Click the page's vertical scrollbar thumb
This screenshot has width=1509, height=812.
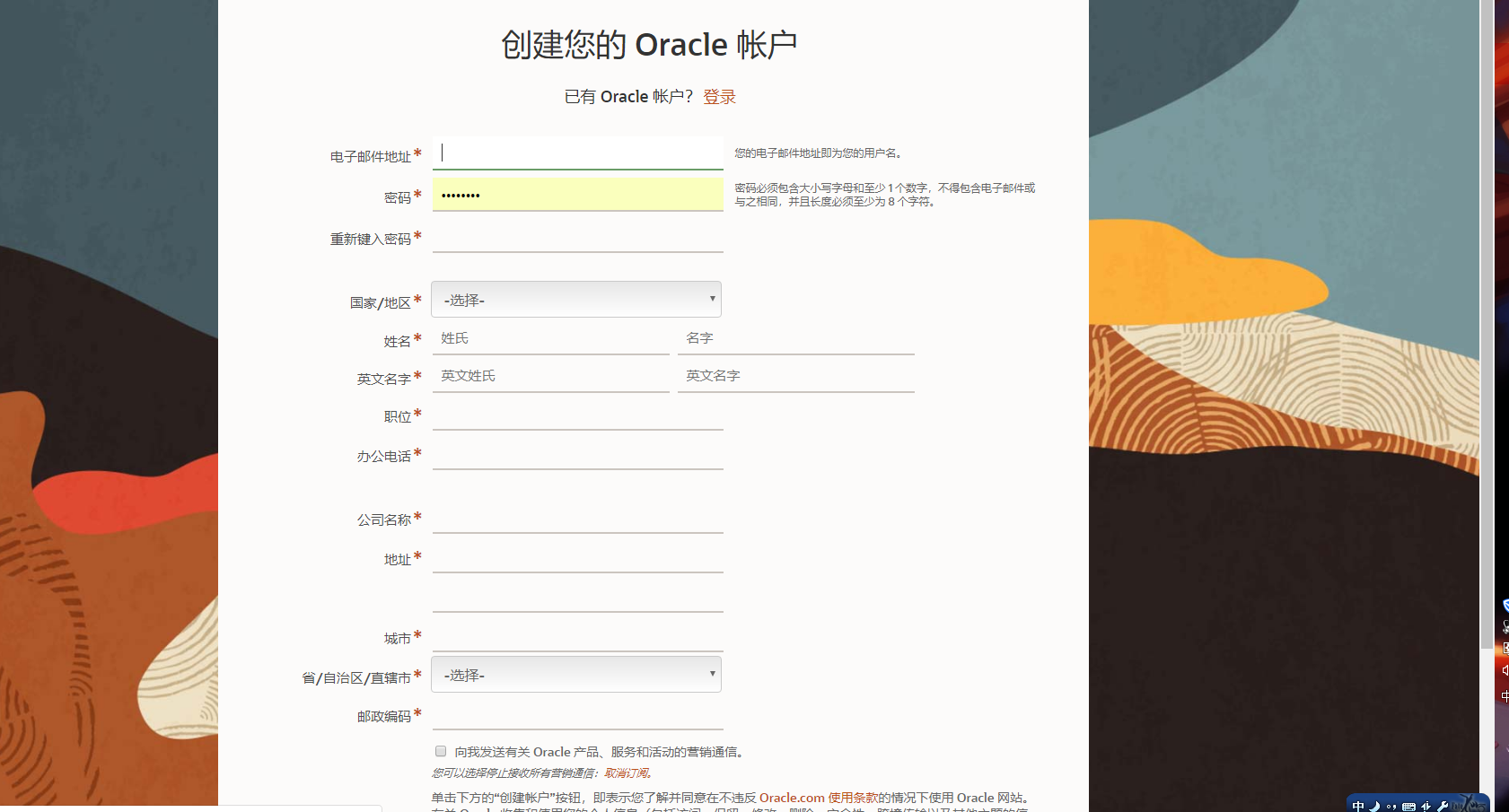tap(1487, 323)
